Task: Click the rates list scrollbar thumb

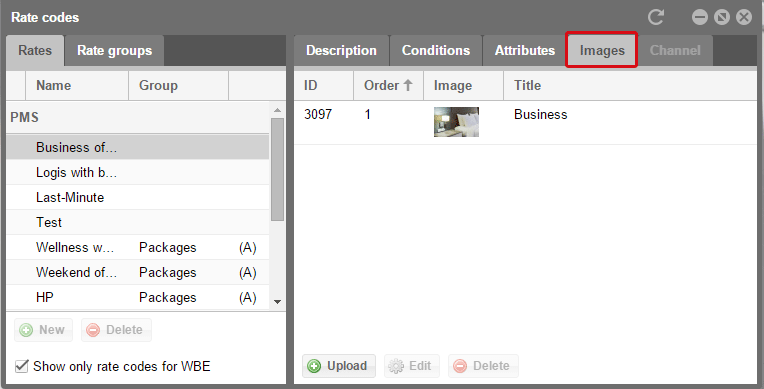Action: [277, 169]
